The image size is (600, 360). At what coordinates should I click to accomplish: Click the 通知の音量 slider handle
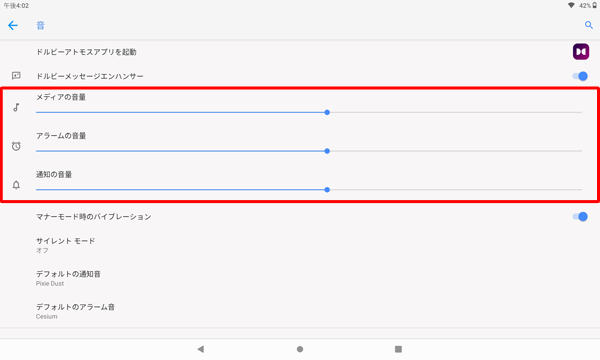[327, 190]
